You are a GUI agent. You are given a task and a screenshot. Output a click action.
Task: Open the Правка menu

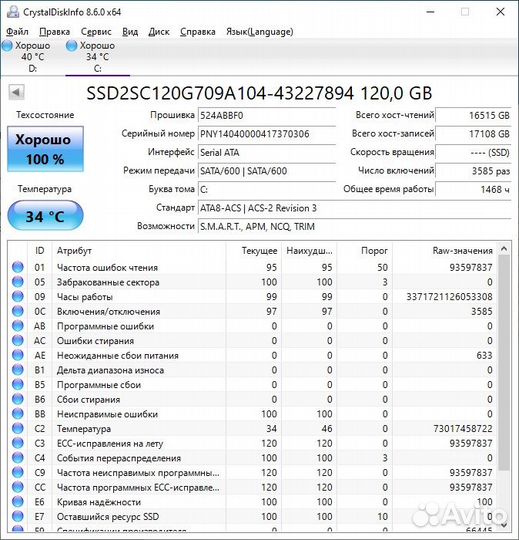pos(54,32)
